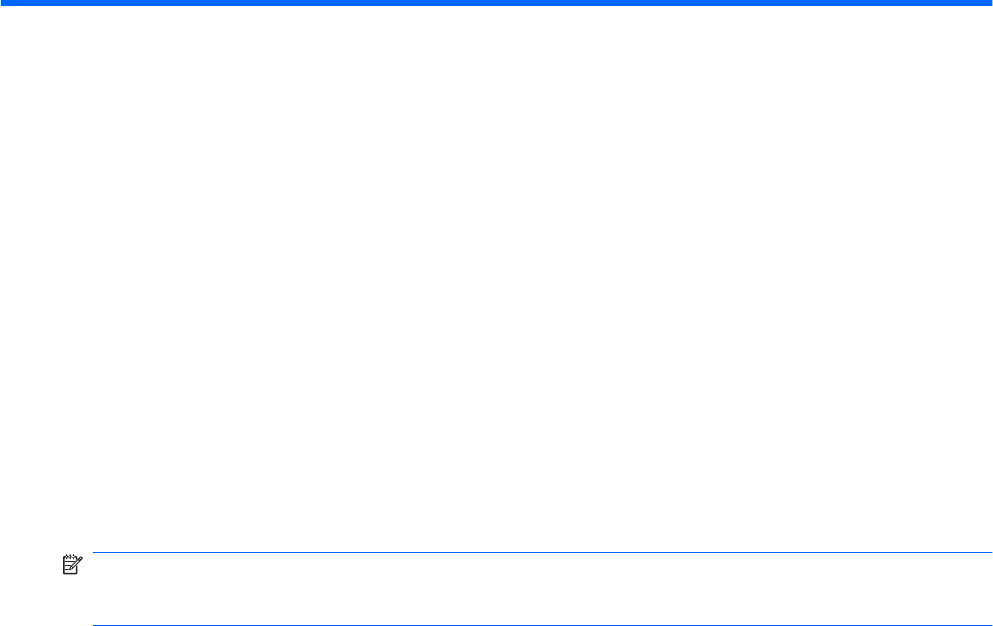Click the lower blue line of the note box
The width and height of the screenshot is (993, 626).
pos(542,625)
